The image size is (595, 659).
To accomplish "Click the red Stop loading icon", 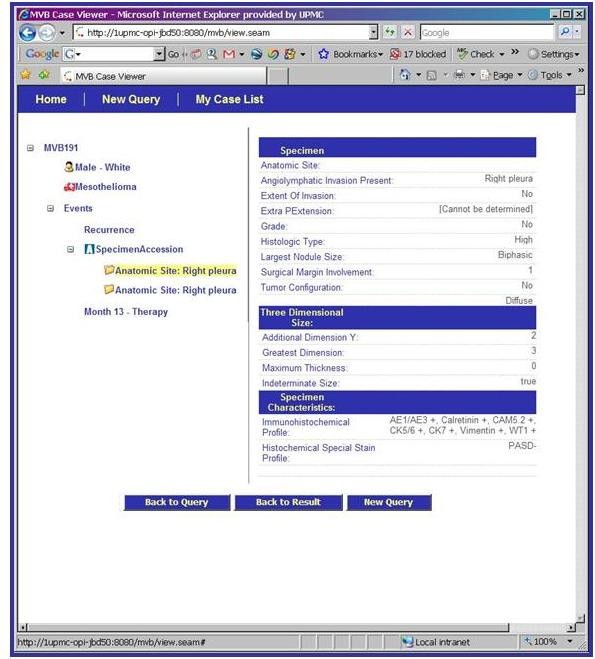I will (x=408, y=32).
